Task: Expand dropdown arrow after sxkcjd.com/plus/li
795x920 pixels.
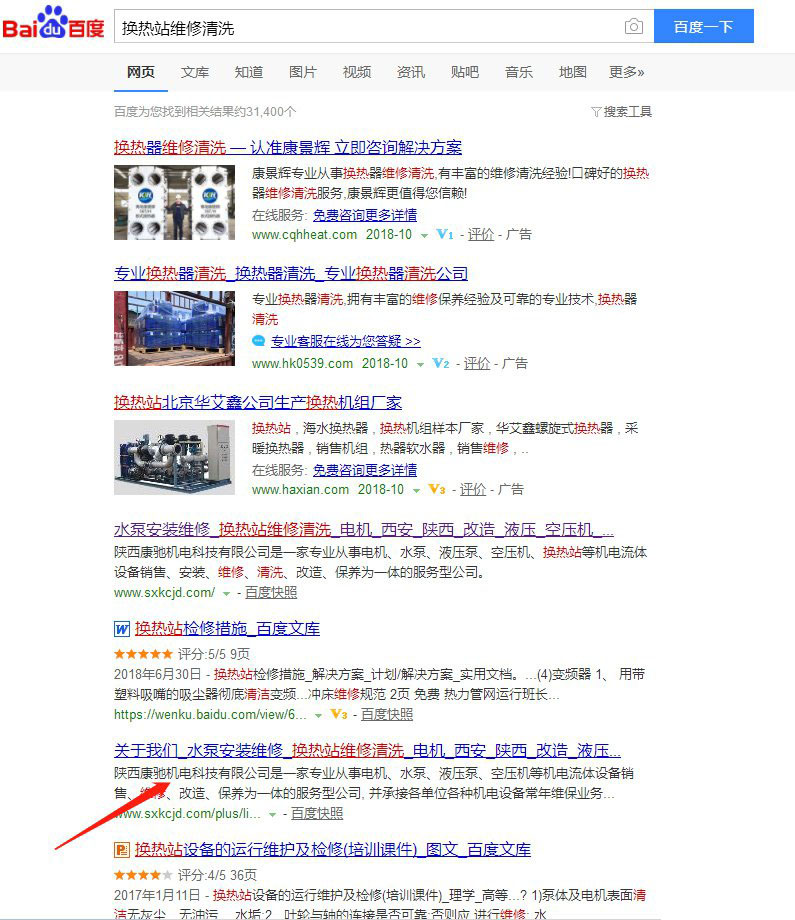Action: tap(272, 814)
